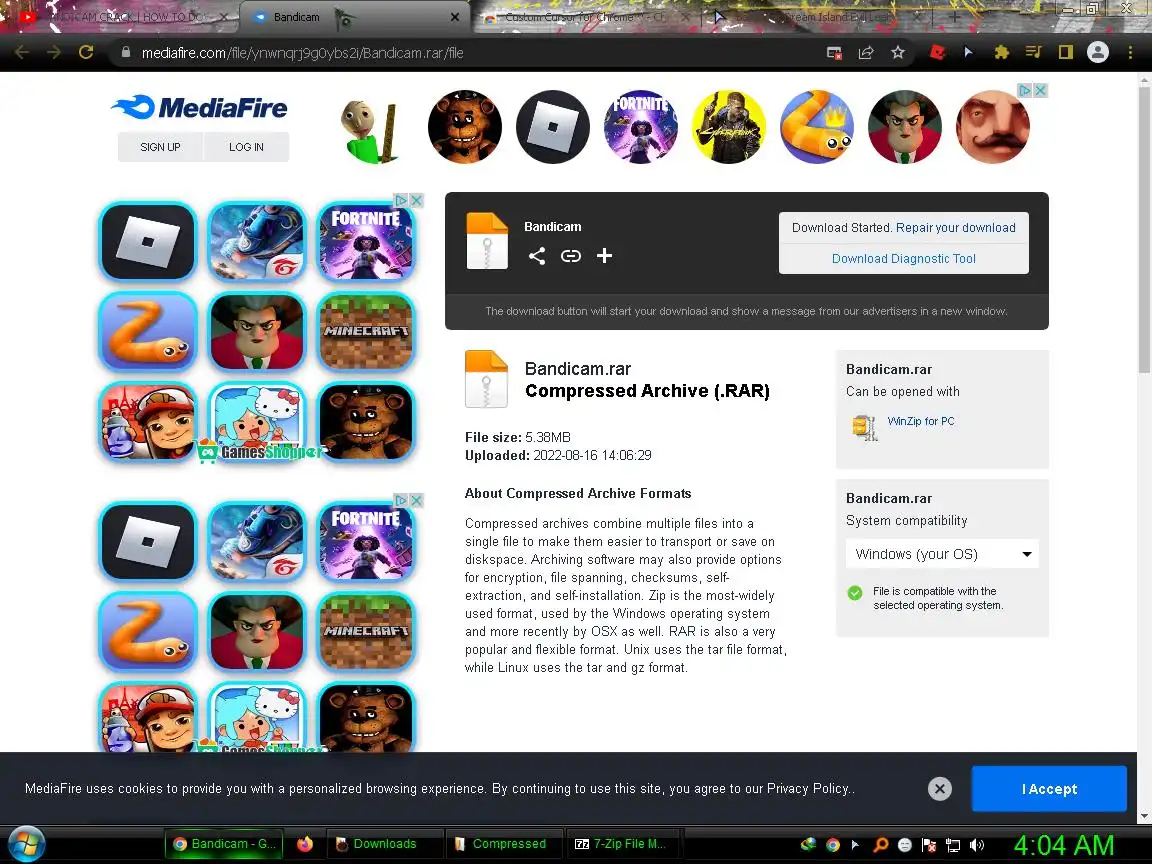Screen dimensions: 1152x864
Task: Click the Firefox icon in taskbar
Action: click(x=305, y=843)
